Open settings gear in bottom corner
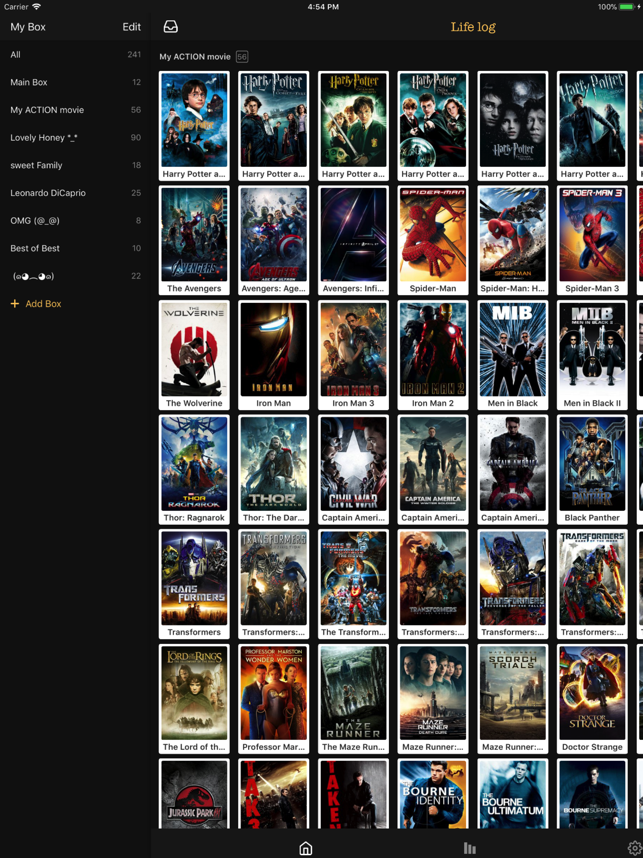Image resolution: width=643 pixels, height=858 pixels. click(x=634, y=848)
